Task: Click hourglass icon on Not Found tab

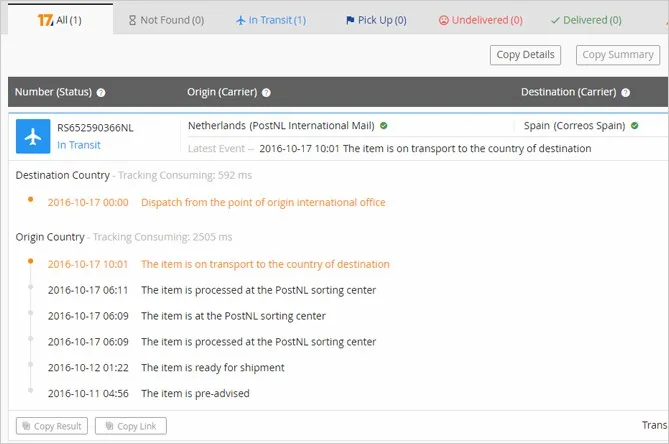Action: 132,20
